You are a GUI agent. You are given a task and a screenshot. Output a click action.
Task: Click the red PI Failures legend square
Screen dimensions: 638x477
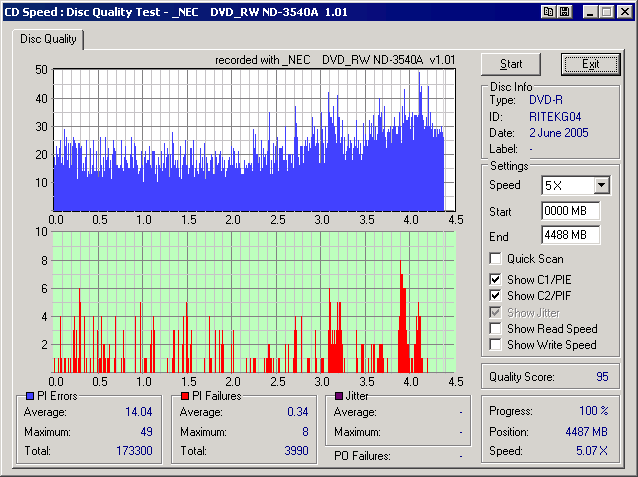[x=185, y=397]
